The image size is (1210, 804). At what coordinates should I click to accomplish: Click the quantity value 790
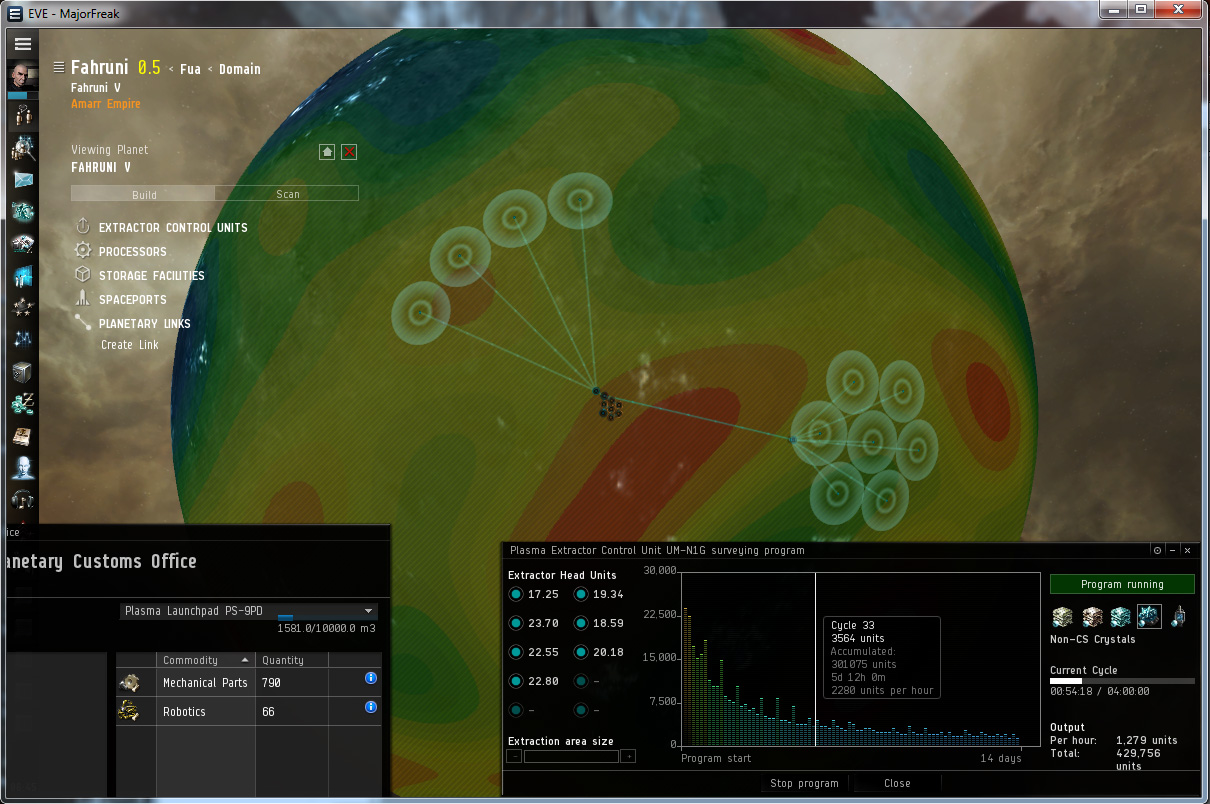[x=271, y=683]
